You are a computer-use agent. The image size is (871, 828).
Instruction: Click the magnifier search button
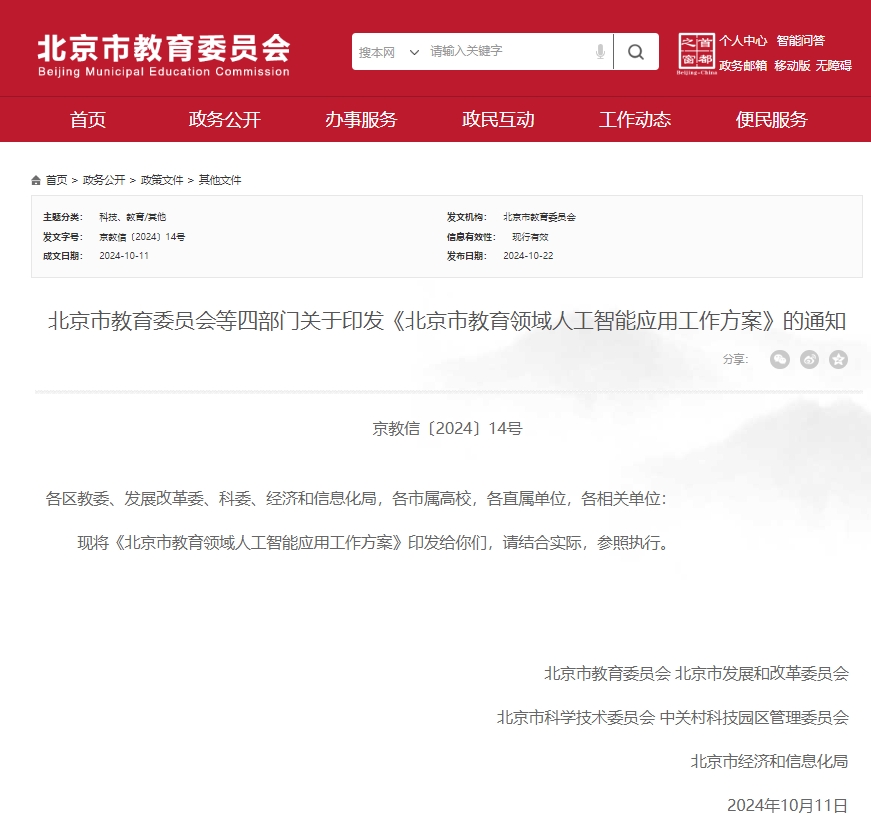636,52
